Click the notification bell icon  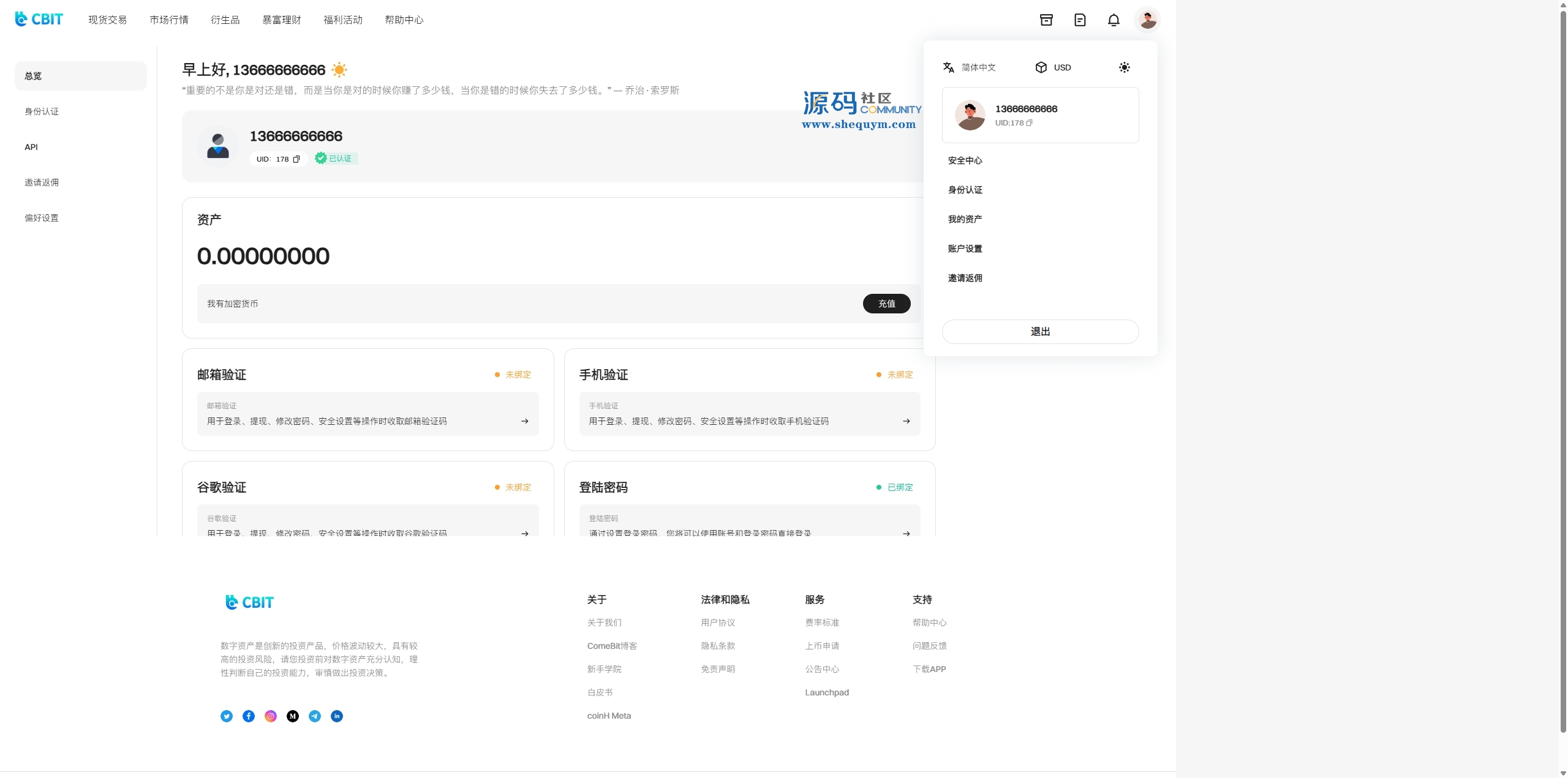[1114, 20]
